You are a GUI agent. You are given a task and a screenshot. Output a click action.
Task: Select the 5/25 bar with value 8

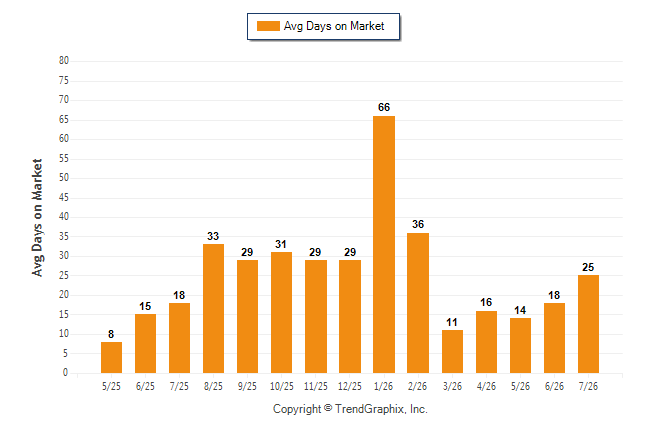click(x=111, y=357)
